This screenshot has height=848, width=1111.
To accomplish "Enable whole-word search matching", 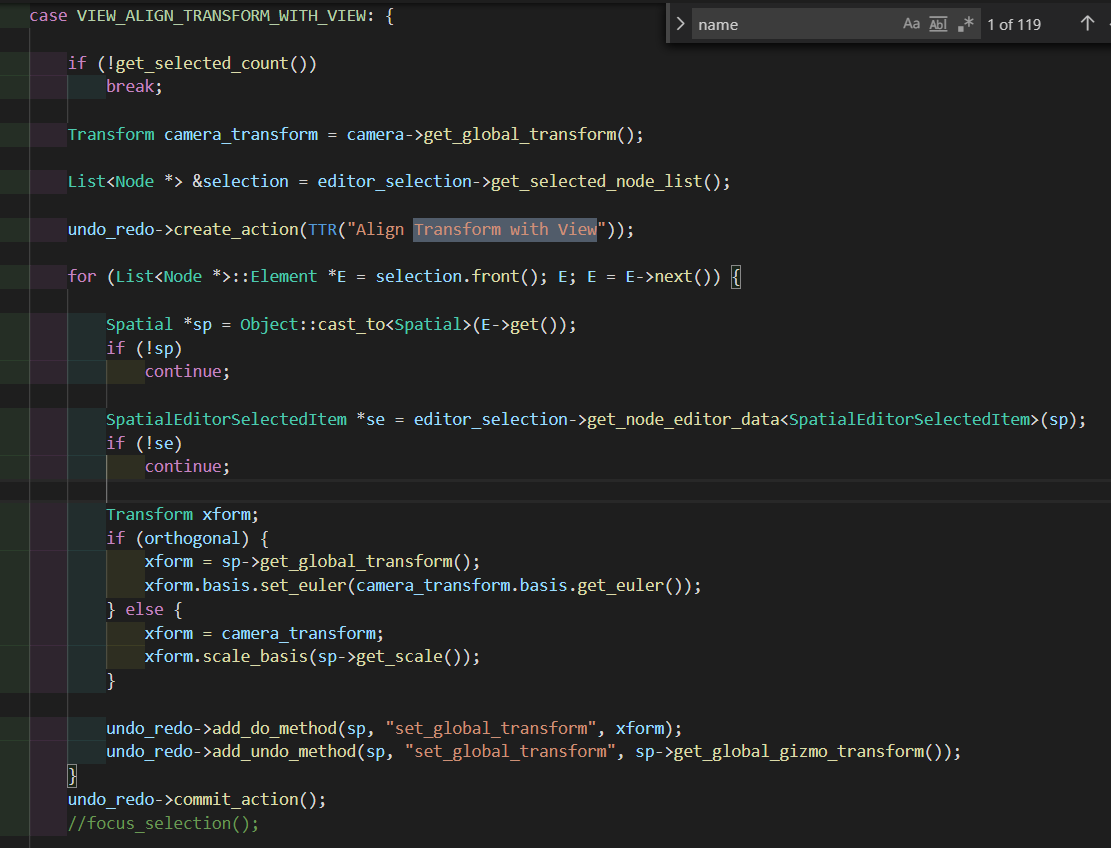I will [936, 23].
